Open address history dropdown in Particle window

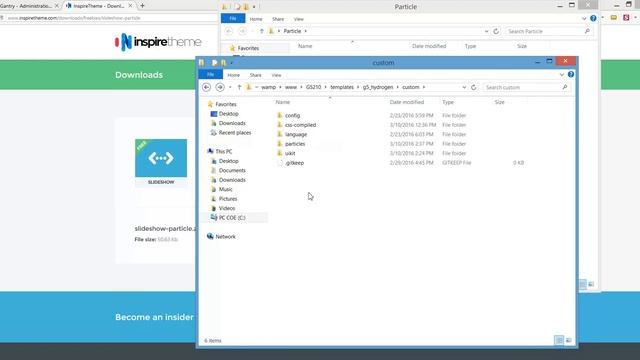coord(487,31)
